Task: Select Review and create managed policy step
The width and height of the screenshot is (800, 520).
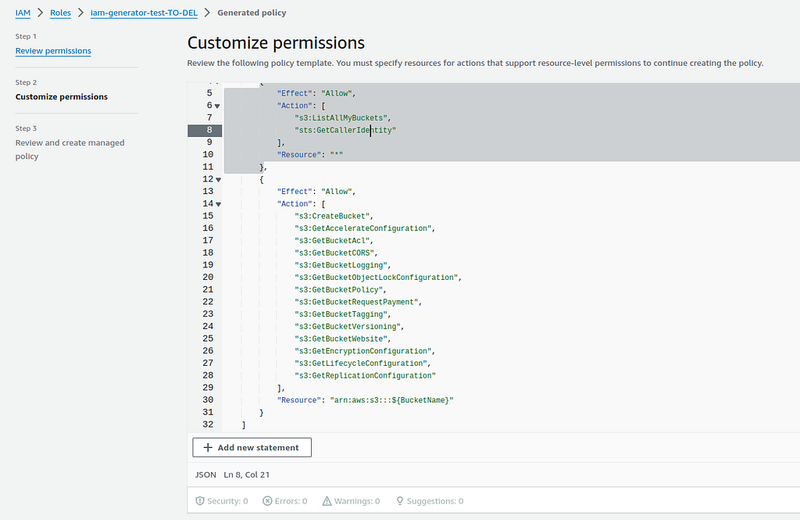Action: pos(70,150)
